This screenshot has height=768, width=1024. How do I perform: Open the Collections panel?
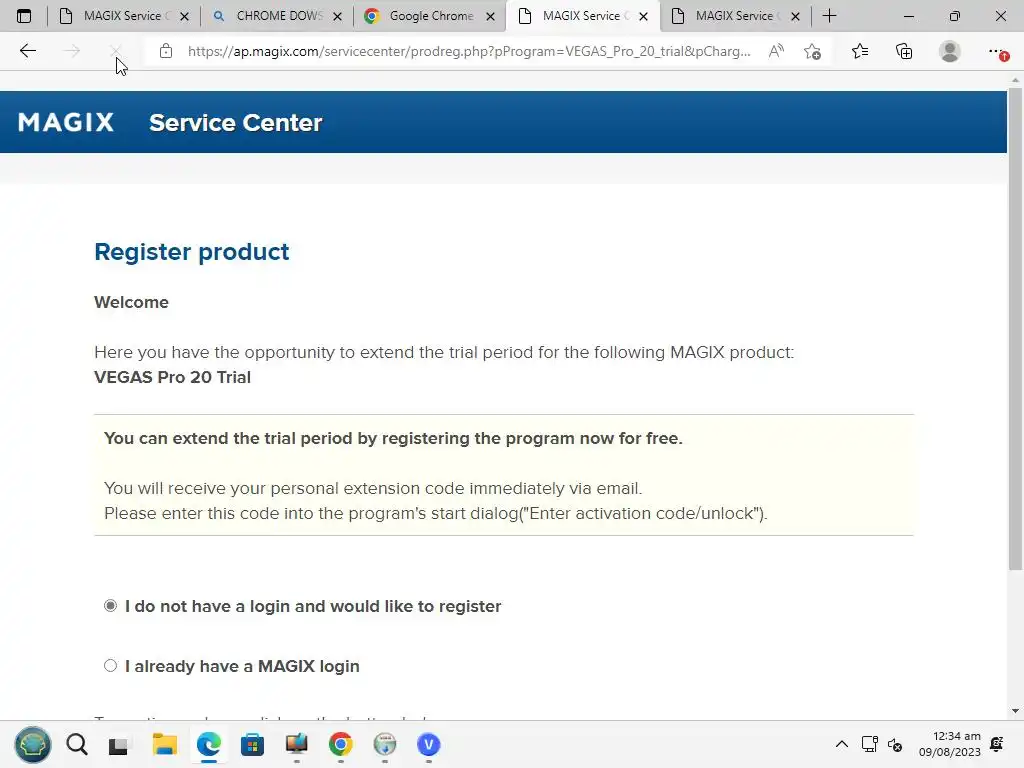point(904,51)
